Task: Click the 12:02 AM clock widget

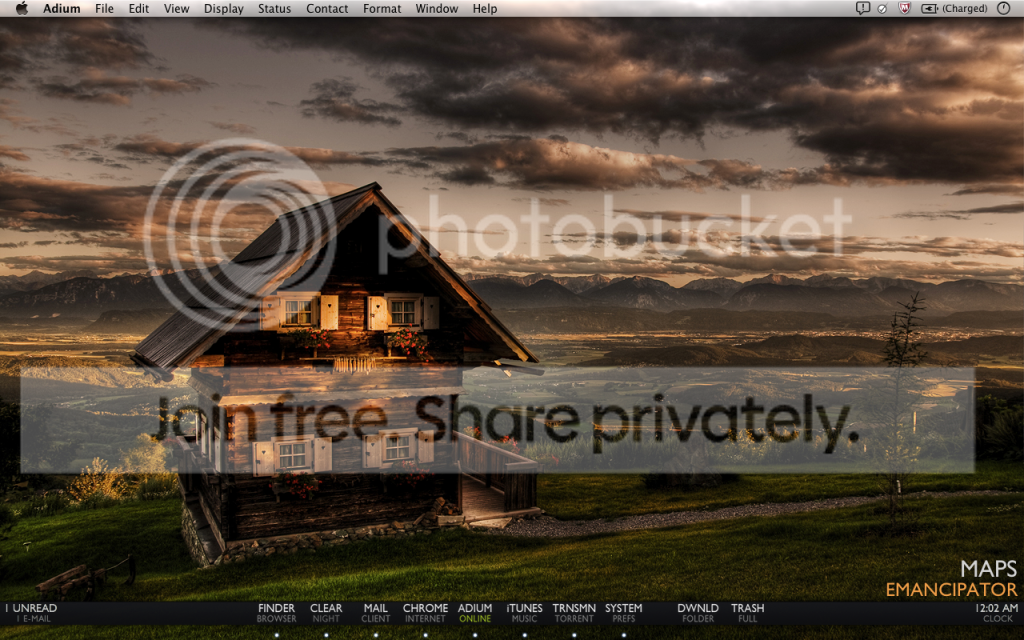Action: tap(997, 613)
